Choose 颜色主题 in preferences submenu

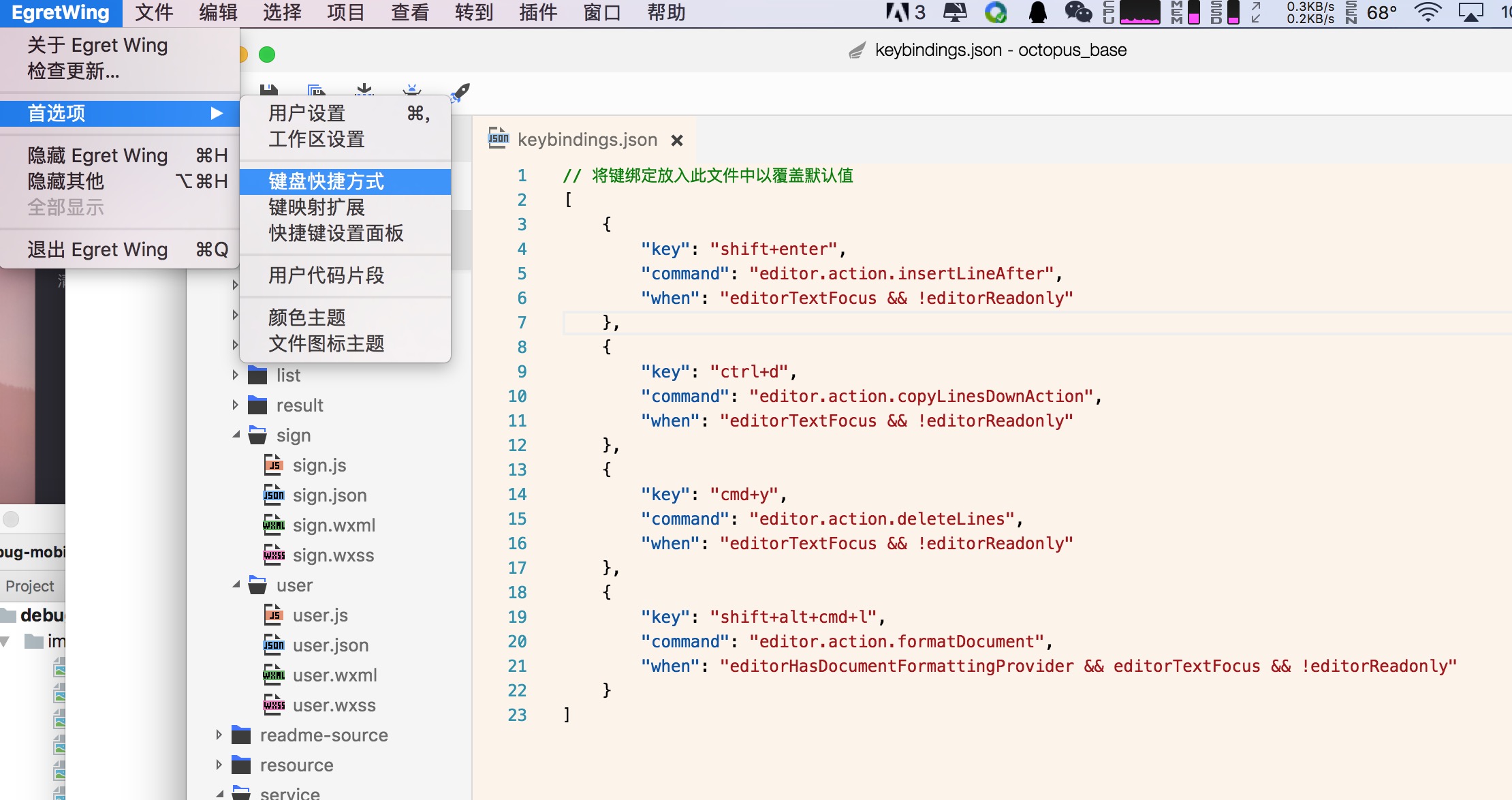point(306,318)
